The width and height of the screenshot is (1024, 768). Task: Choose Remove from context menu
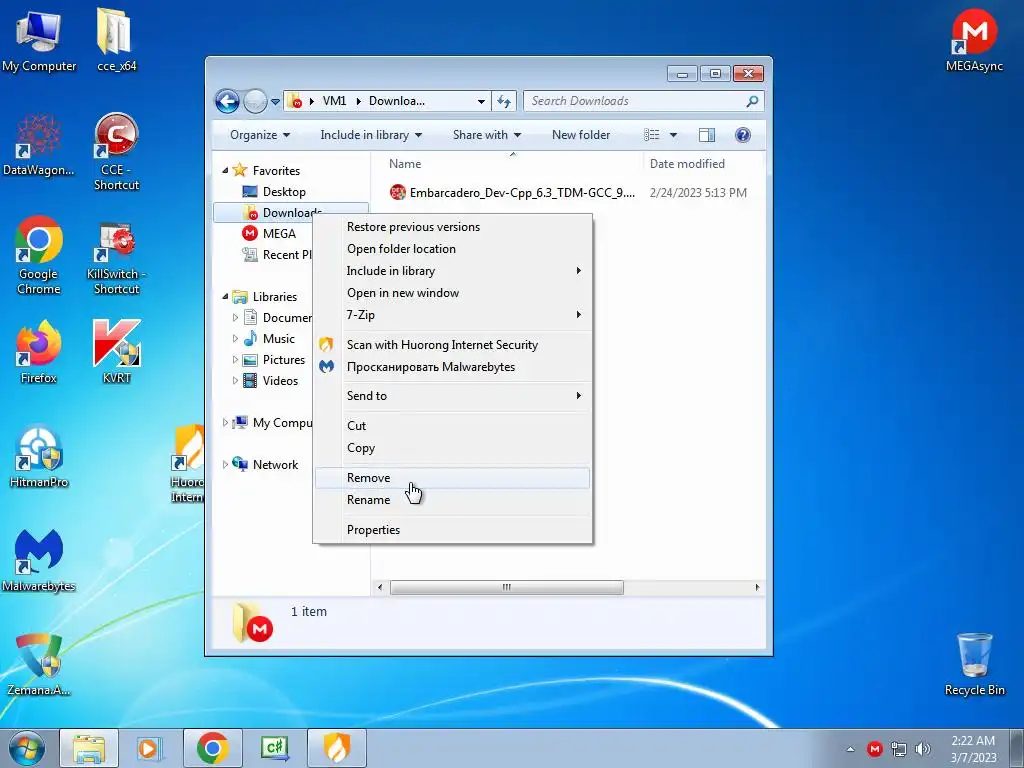[453, 478]
